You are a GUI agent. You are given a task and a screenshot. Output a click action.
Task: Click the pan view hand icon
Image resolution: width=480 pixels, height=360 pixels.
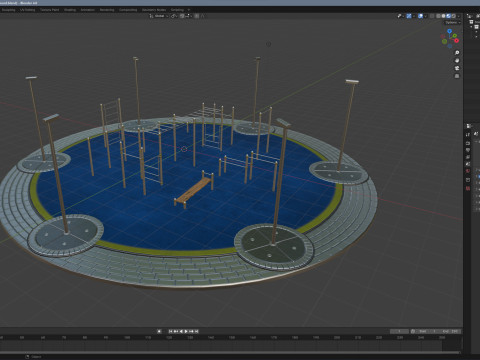[x=457, y=60]
